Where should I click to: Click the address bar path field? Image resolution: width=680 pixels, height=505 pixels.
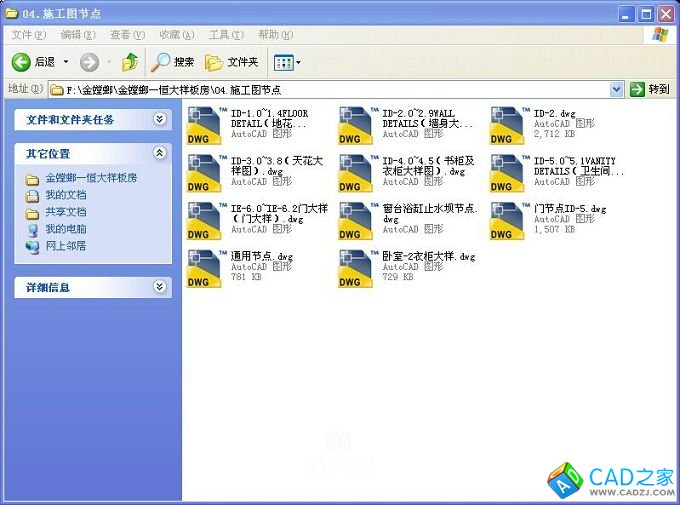(330, 89)
